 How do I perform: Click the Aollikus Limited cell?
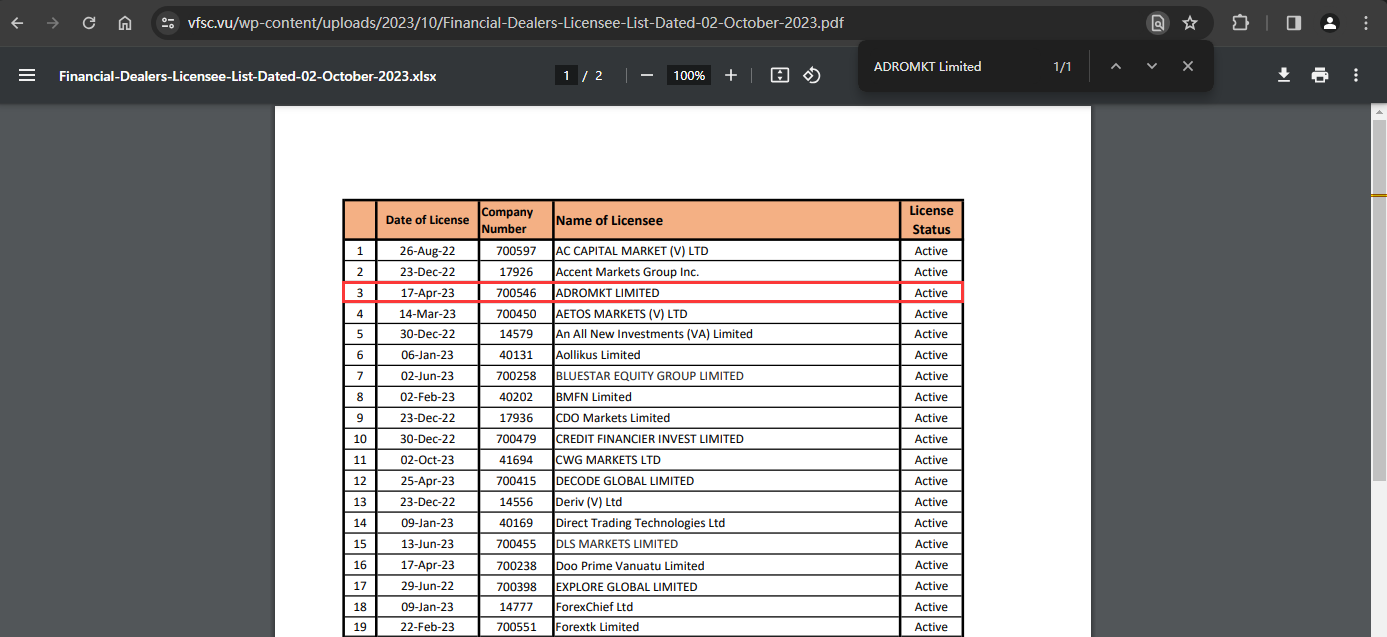pos(727,355)
